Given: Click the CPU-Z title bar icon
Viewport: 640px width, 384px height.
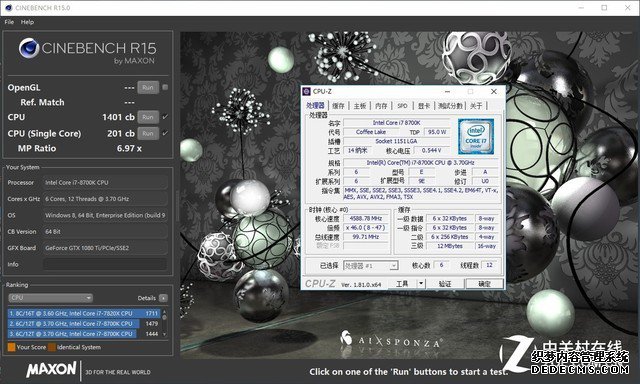Looking at the screenshot, I should point(307,91).
